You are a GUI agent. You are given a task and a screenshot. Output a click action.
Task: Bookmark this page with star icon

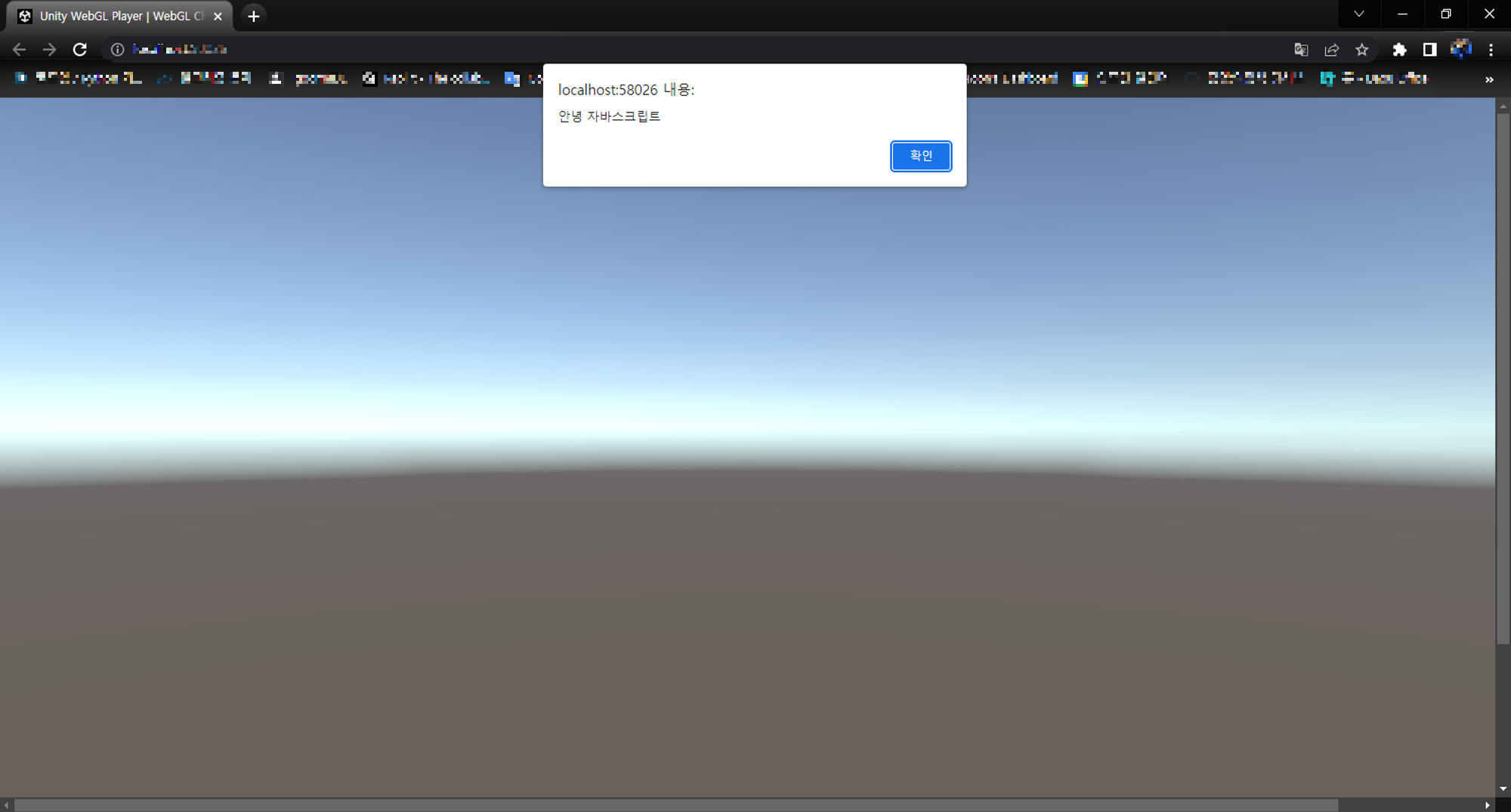click(1361, 49)
